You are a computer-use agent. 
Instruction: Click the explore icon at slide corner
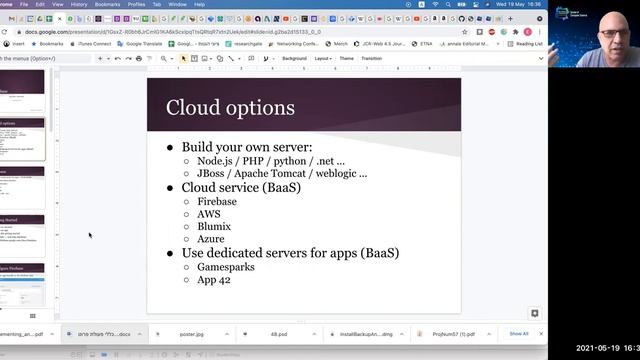click(x=535, y=313)
